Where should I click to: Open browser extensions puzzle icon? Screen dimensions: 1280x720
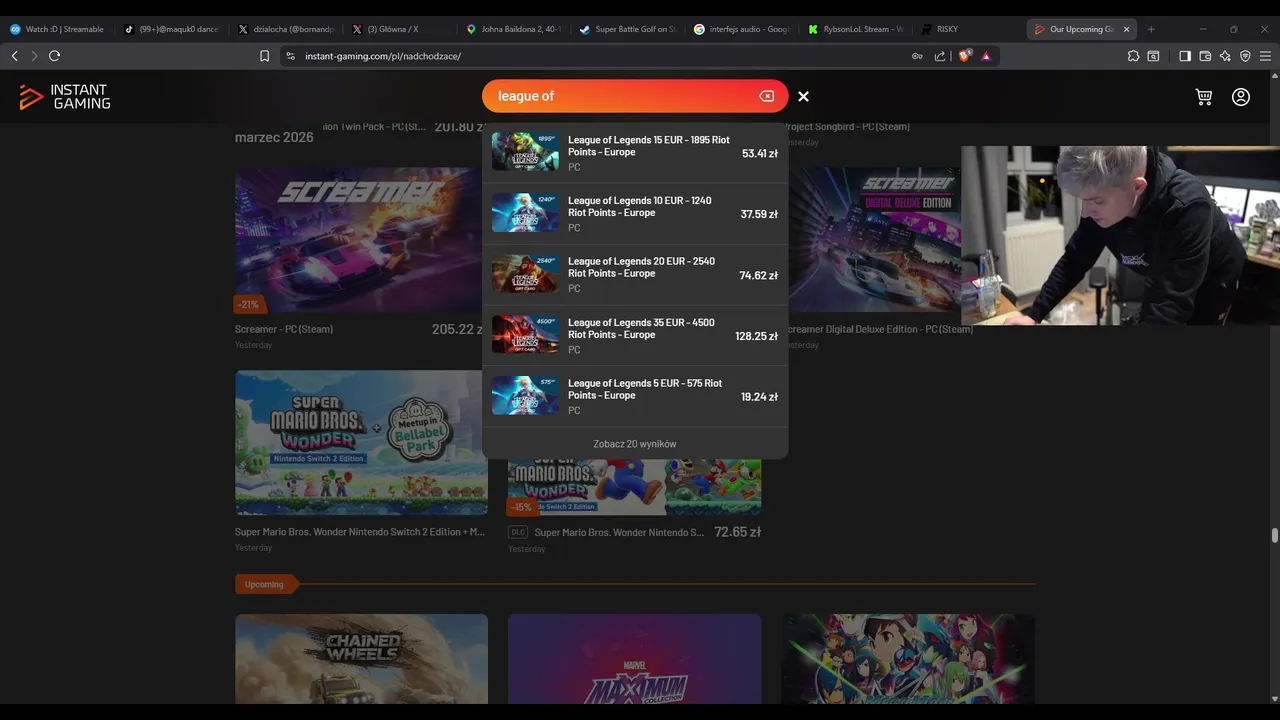tap(1133, 56)
